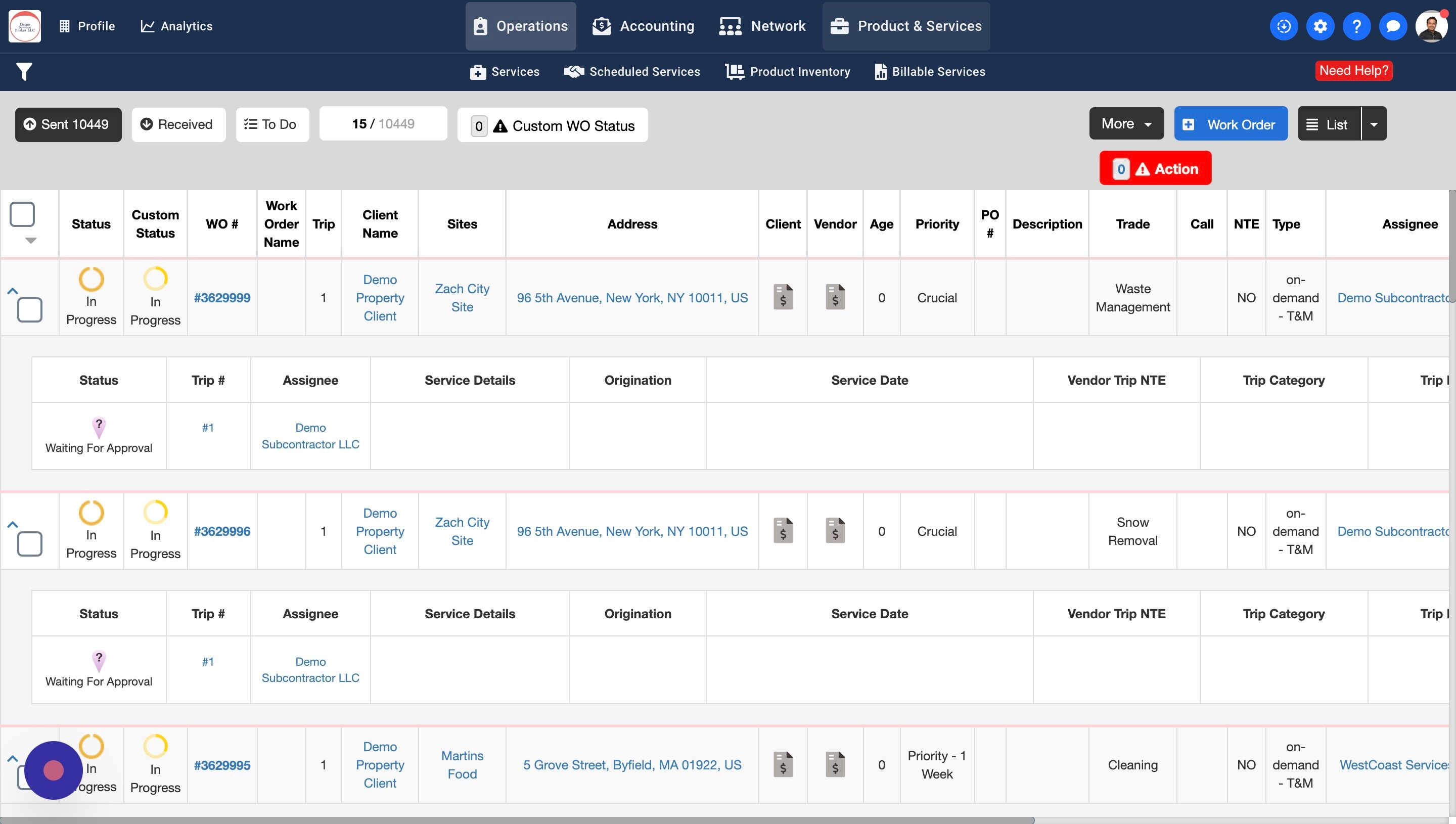Collapse trip details for WO #3629999
This screenshot has width=1456, height=824.
[13, 291]
